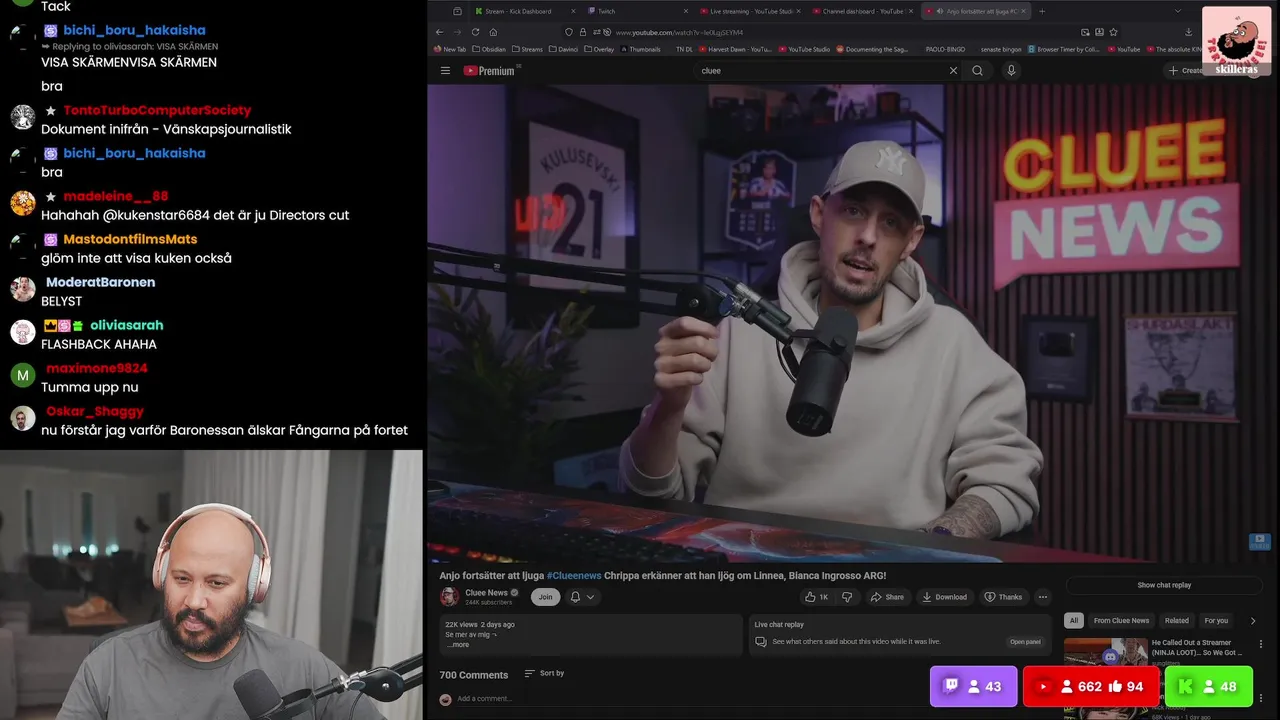1280x720 pixels.
Task: Select the 'For you' filter chip
Action: tap(1216, 621)
